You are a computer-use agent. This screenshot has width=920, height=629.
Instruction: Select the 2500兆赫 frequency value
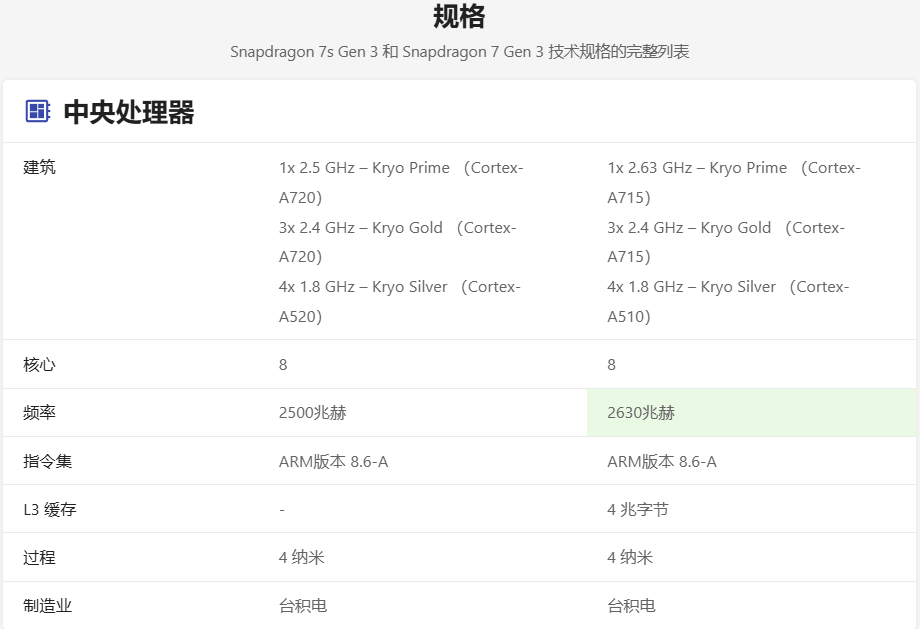[313, 412]
